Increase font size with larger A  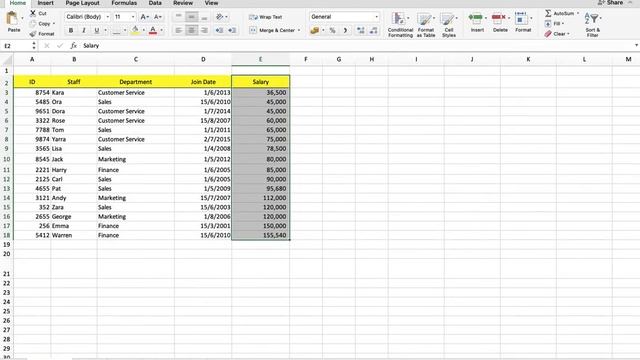[x=144, y=17]
